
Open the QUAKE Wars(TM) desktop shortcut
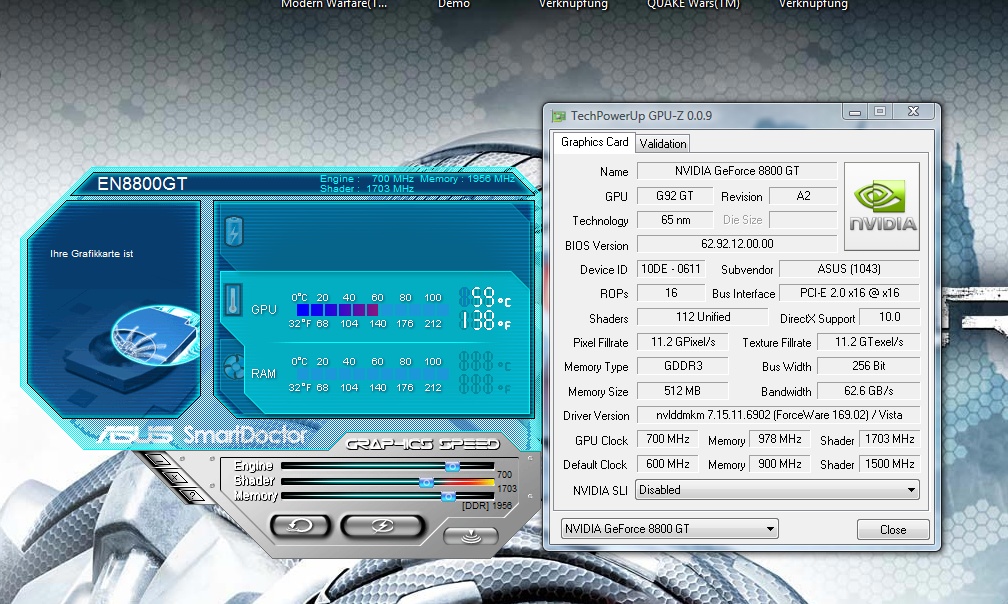pos(693,4)
